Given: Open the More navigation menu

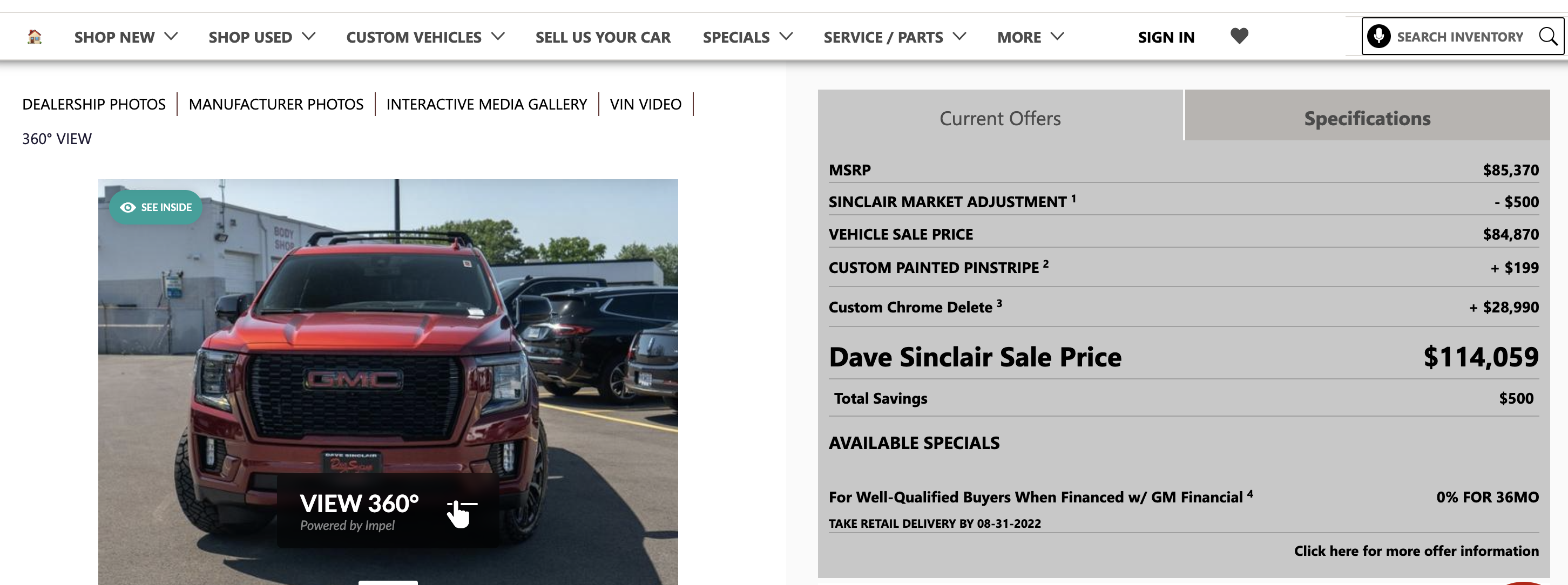Looking at the screenshot, I should [1030, 37].
